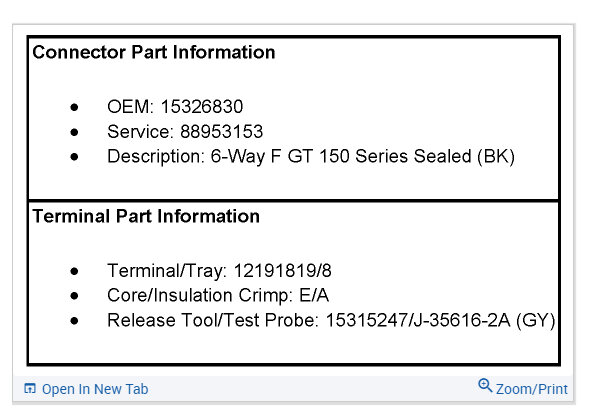Viewport: 601px width, 408px height.
Task: Click the bullet beside the Service line
Action: click(74, 132)
